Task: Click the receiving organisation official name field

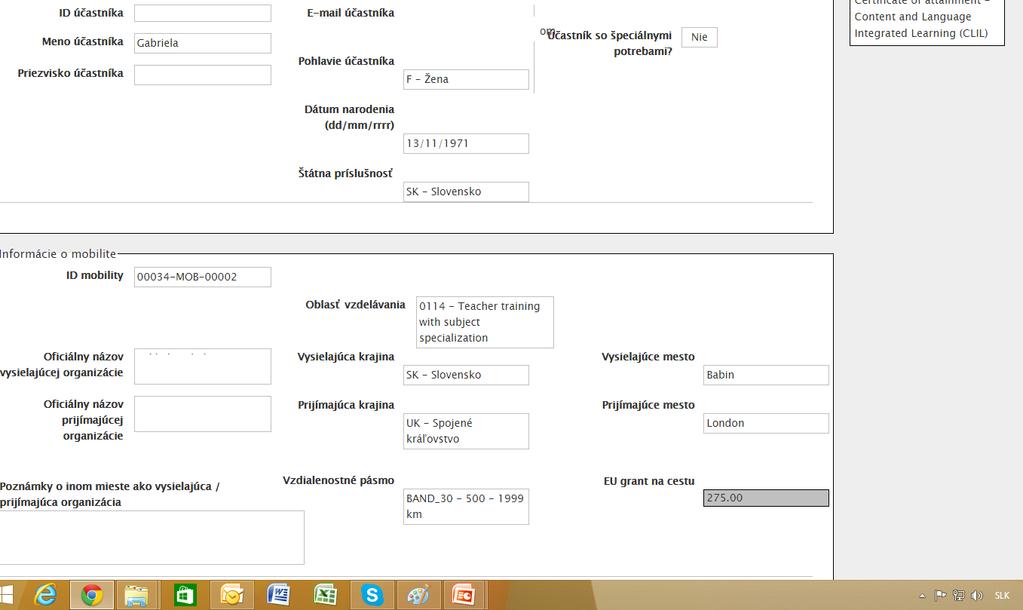Action: click(x=202, y=414)
